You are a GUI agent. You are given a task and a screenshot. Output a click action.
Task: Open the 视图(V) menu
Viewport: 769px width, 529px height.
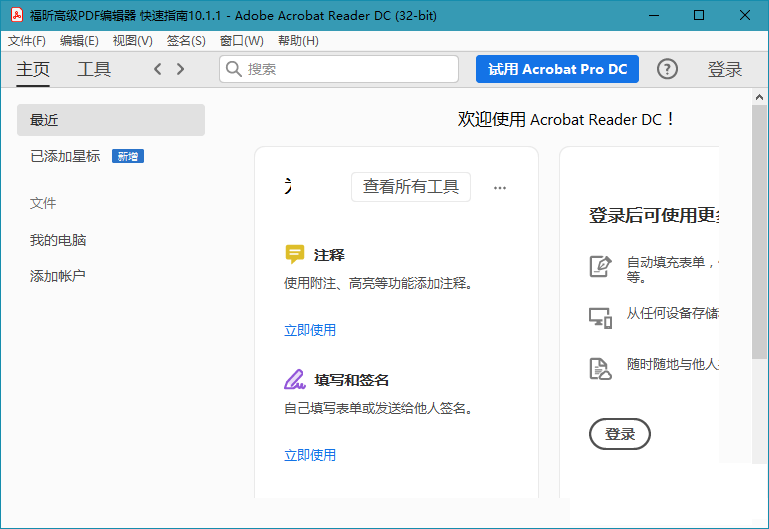132,41
